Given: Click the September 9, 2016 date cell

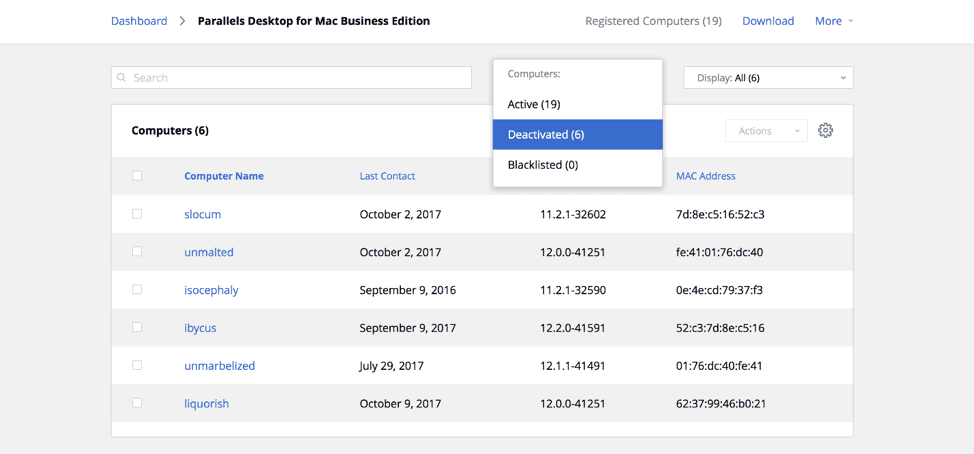Looking at the screenshot, I should click(x=407, y=290).
